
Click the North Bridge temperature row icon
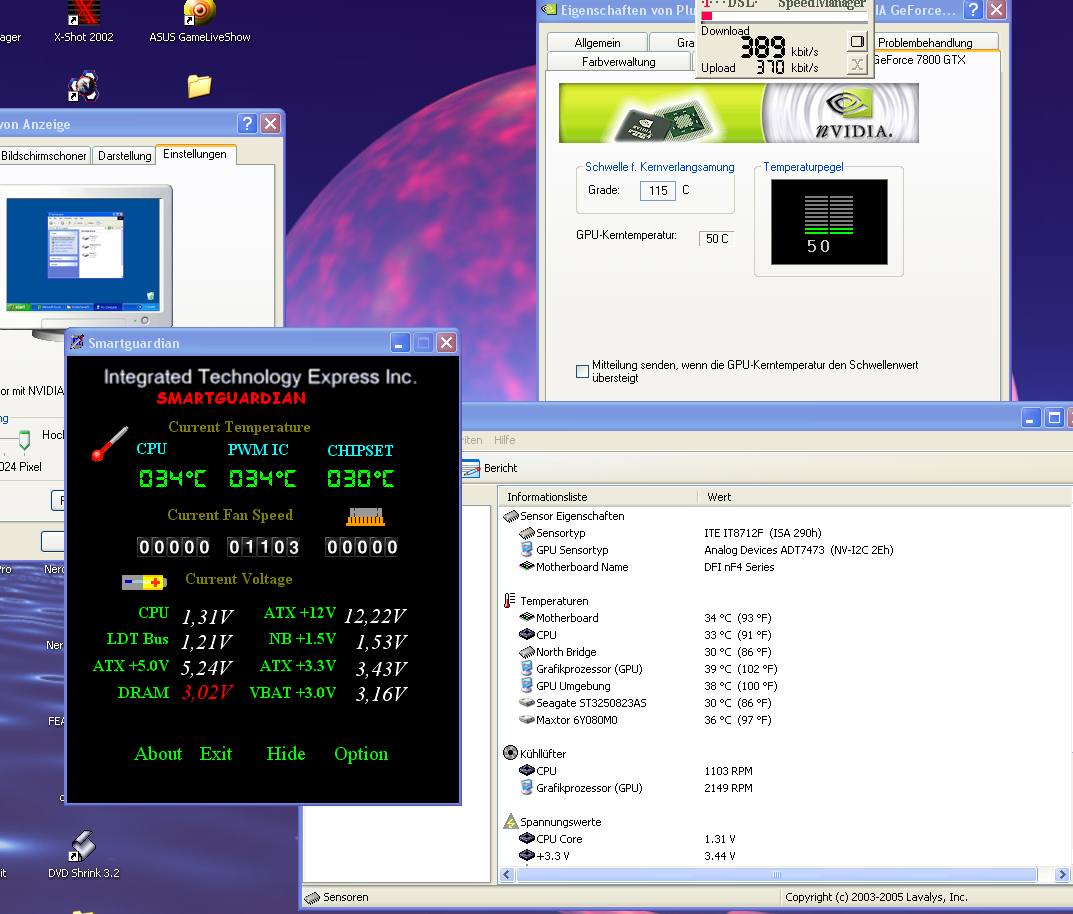point(526,652)
